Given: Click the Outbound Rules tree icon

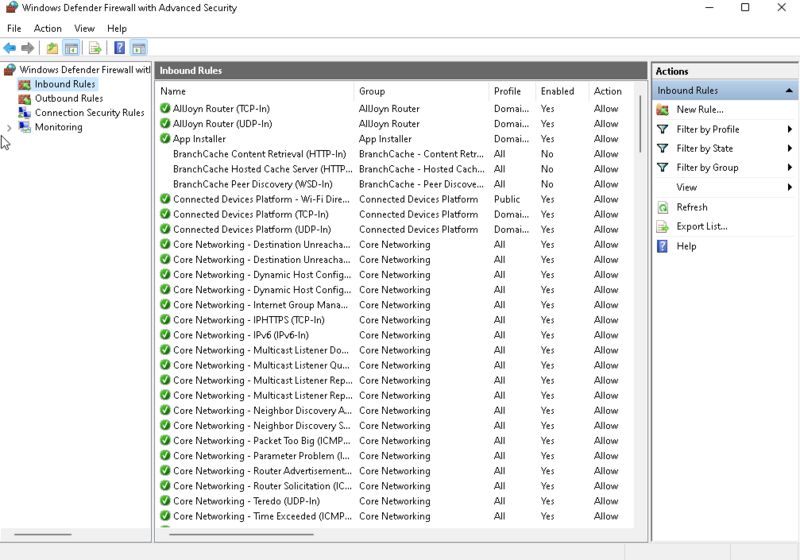Looking at the screenshot, I should 24,98.
